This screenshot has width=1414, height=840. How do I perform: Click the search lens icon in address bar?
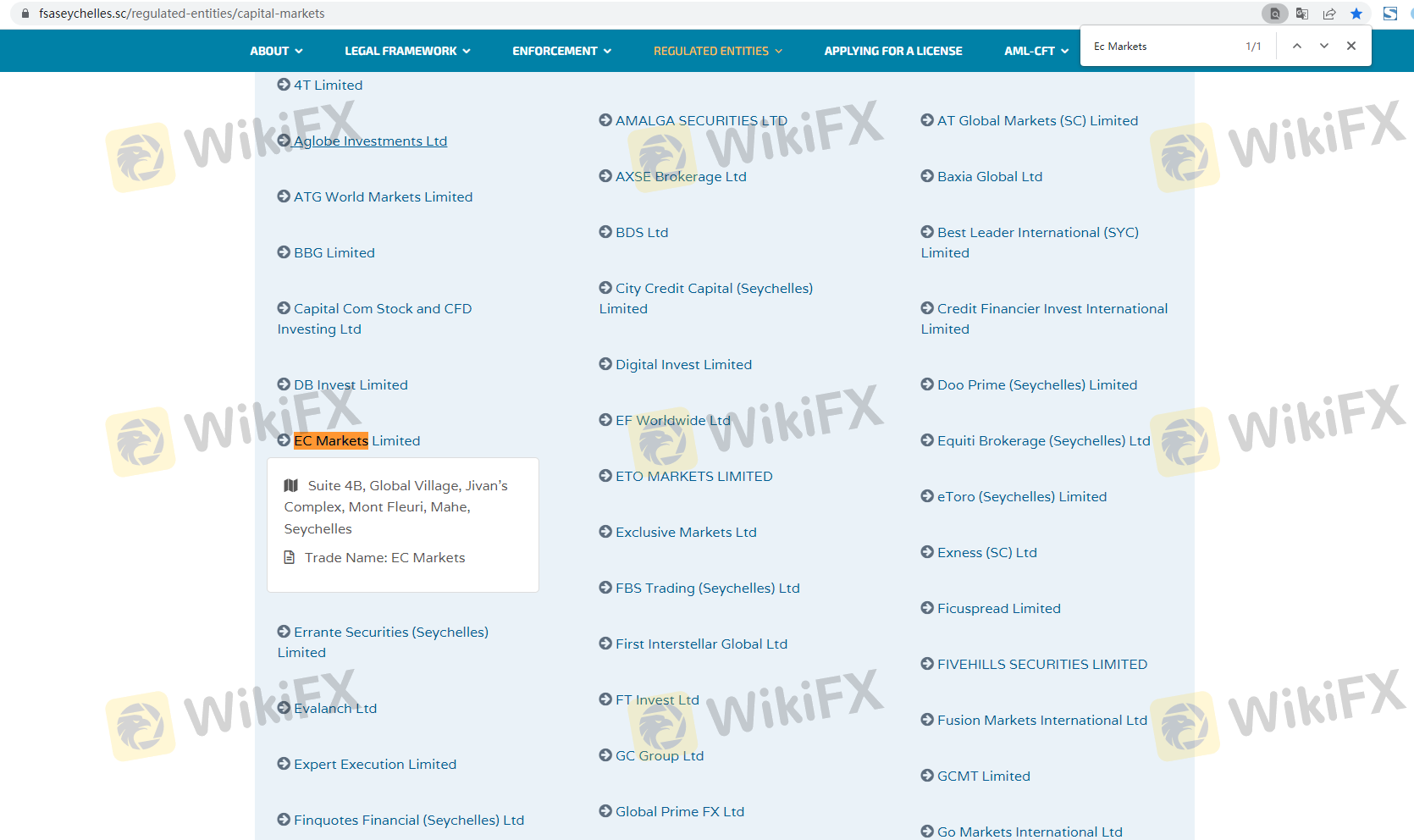point(1274,14)
